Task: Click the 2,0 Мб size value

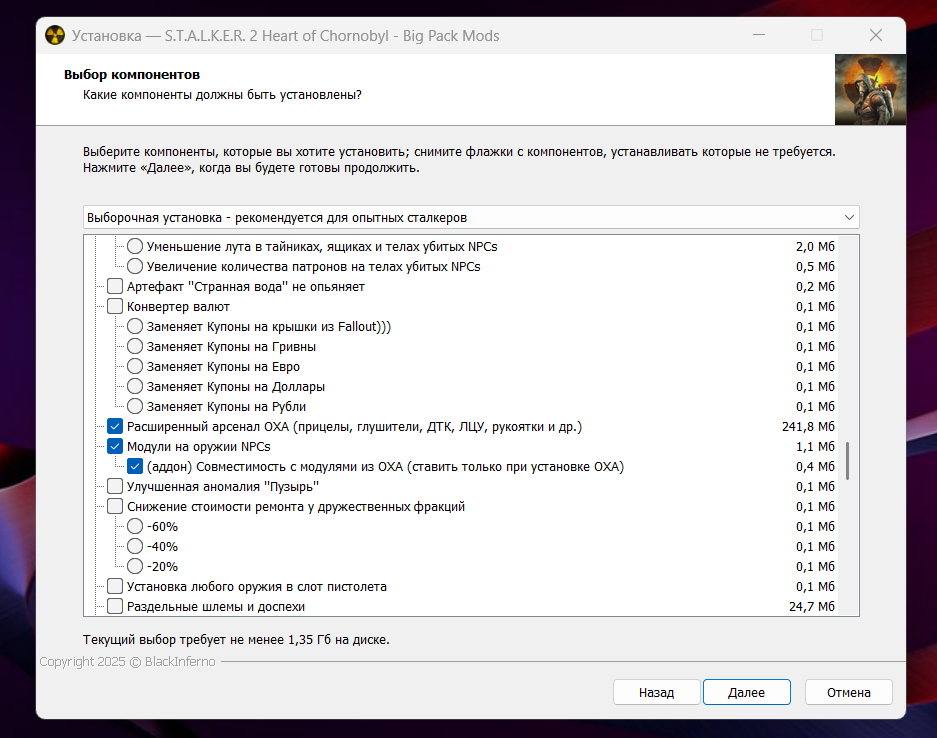Action: click(815, 246)
